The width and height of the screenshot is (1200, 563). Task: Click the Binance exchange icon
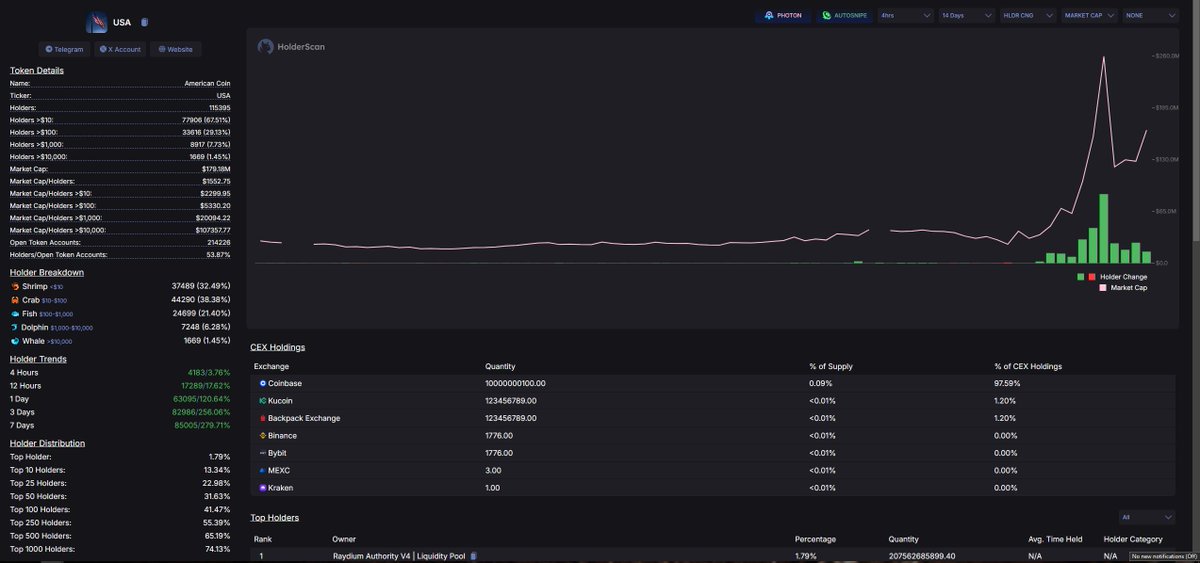263,435
